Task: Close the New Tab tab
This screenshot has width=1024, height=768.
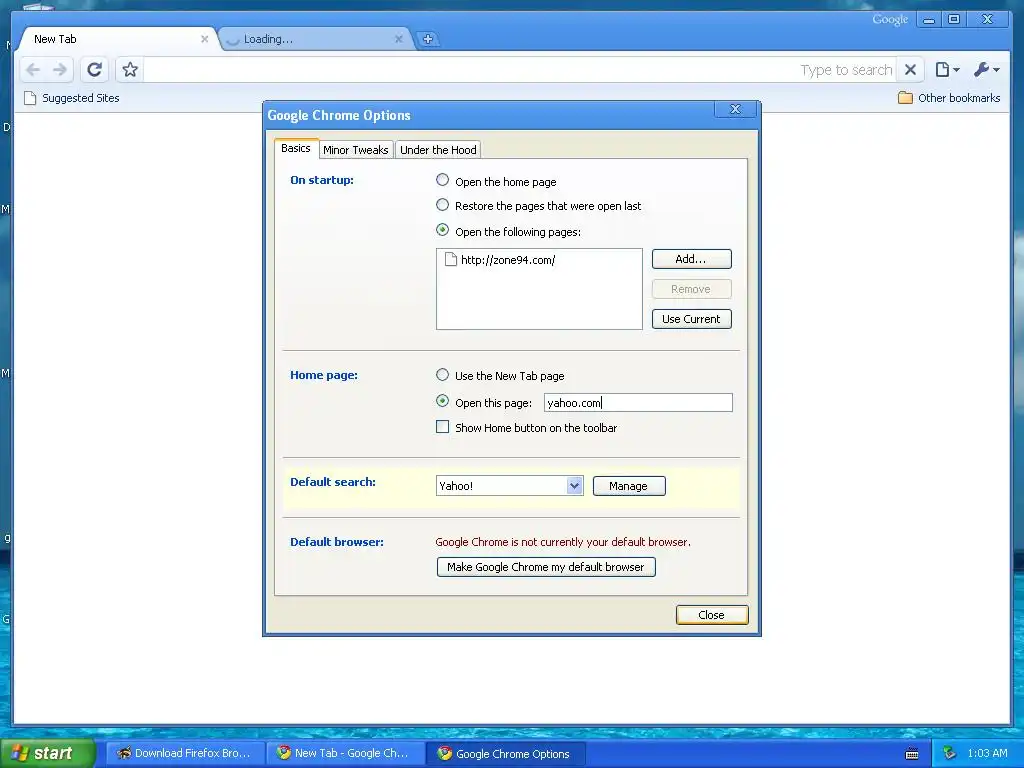Action: 204,39
